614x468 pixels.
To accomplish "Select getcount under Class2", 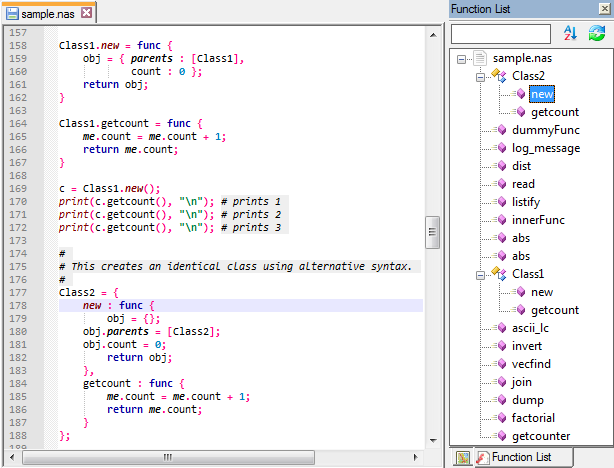I will pos(555,112).
